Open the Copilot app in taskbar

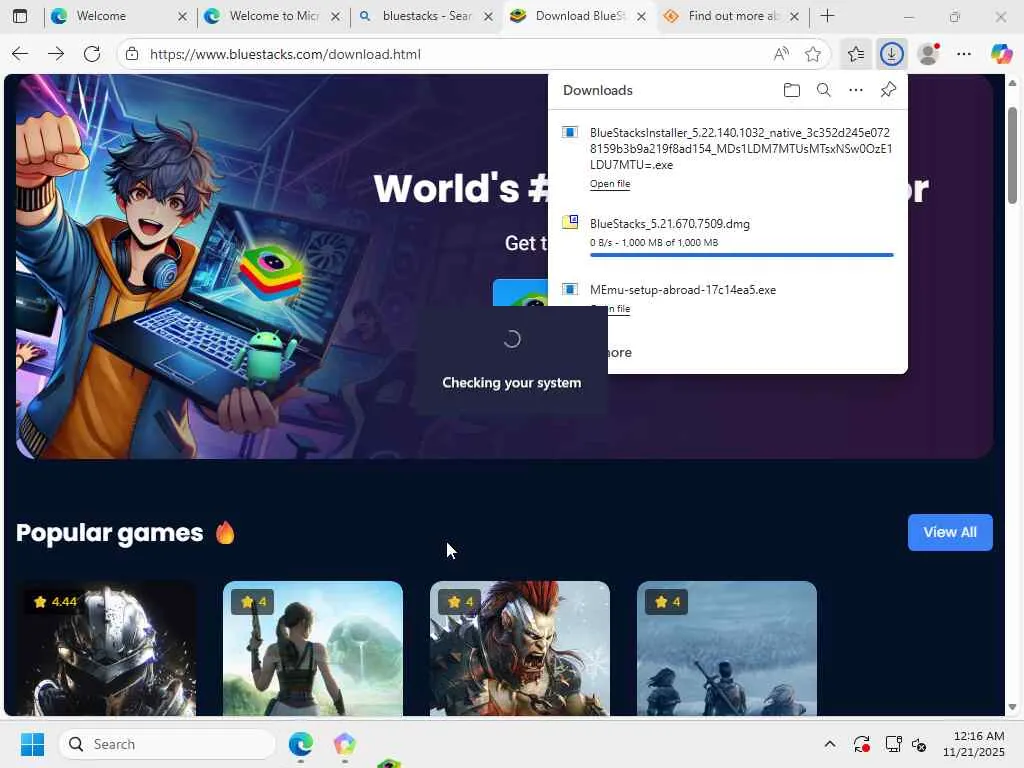click(344, 744)
